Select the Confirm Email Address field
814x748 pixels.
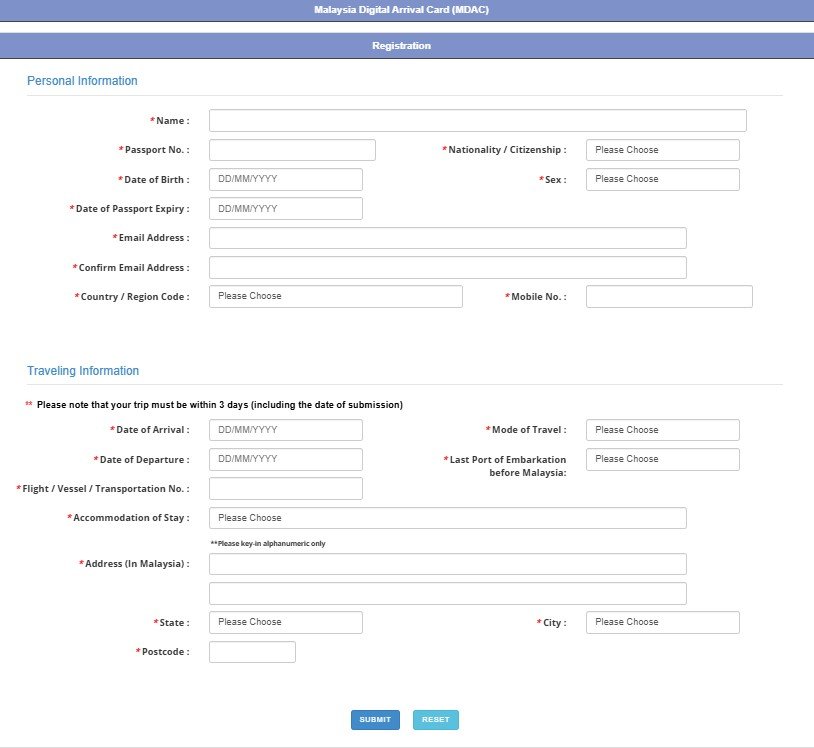pyautogui.click(x=446, y=267)
